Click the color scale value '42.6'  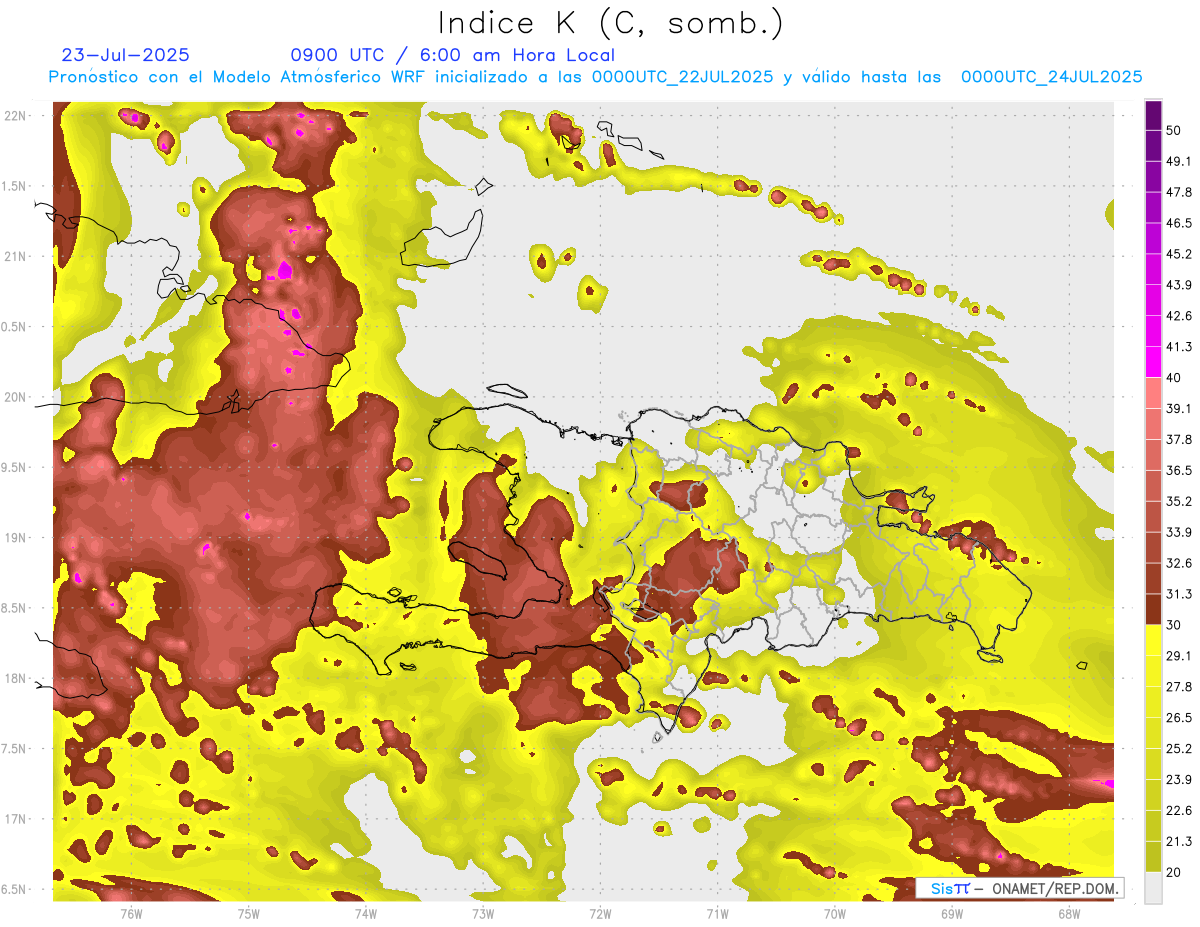coord(1179,316)
